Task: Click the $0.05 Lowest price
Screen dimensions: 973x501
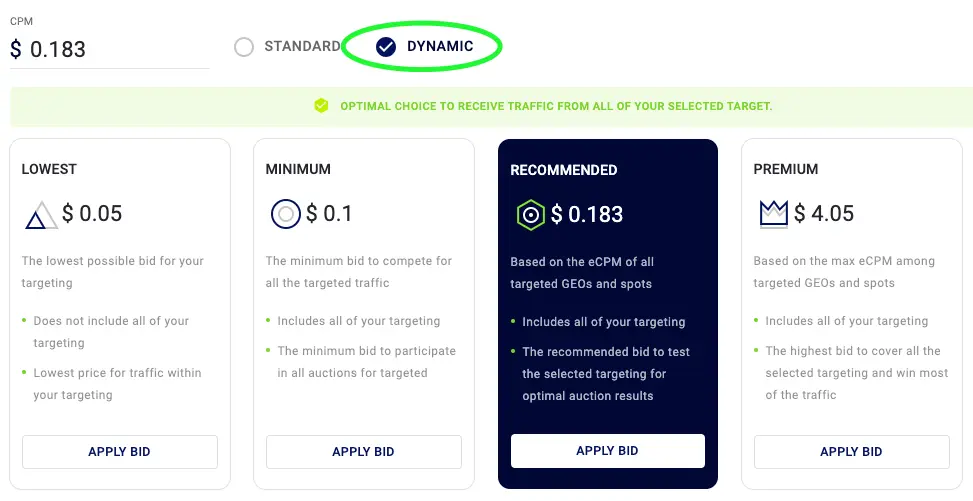Action: coord(92,214)
